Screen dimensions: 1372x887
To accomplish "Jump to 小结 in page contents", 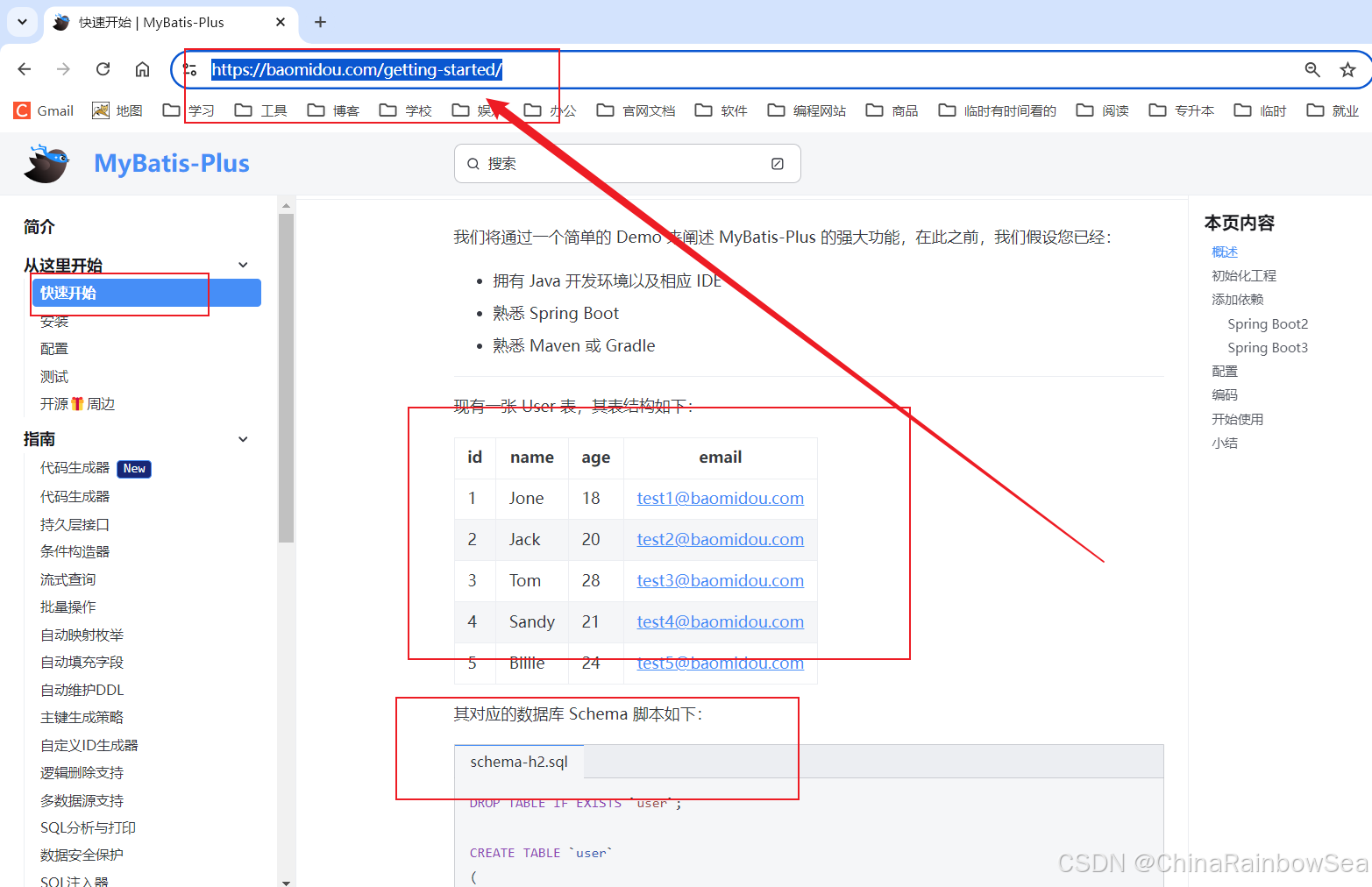I will point(1225,443).
